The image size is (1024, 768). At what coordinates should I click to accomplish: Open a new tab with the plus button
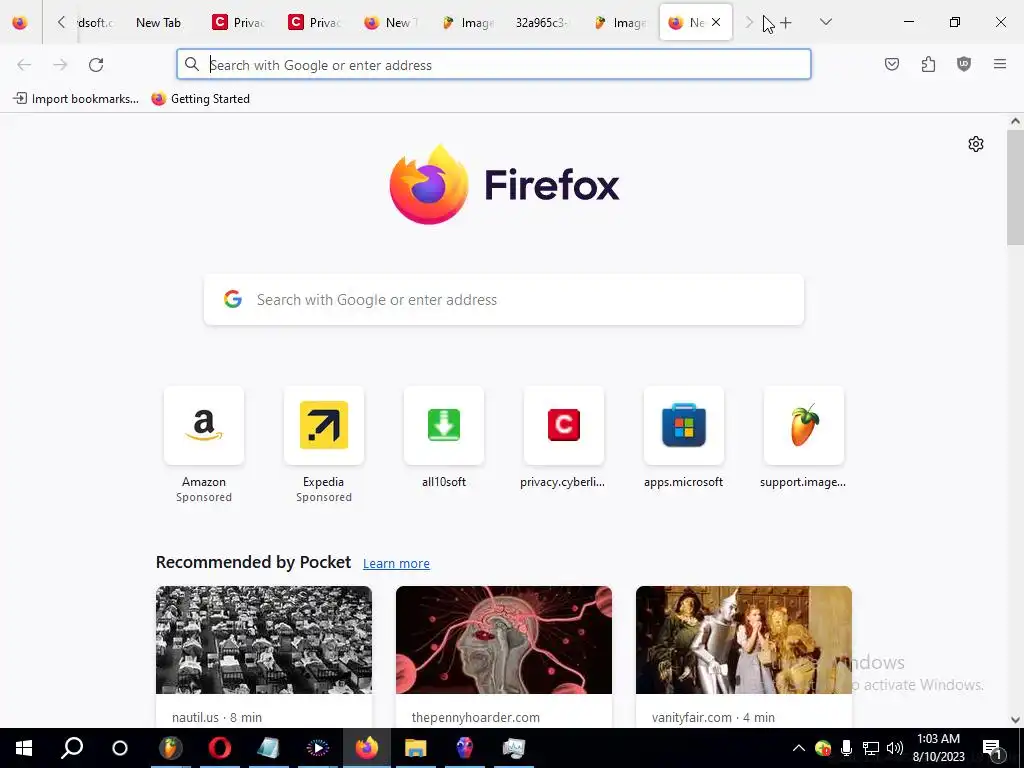(x=786, y=23)
